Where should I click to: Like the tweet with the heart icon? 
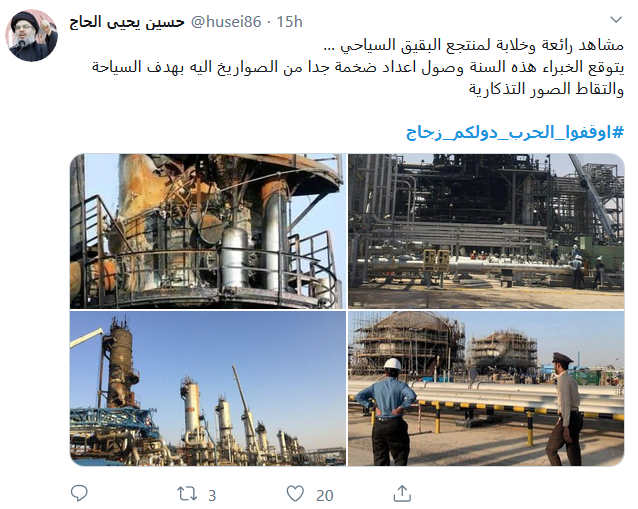(x=295, y=494)
